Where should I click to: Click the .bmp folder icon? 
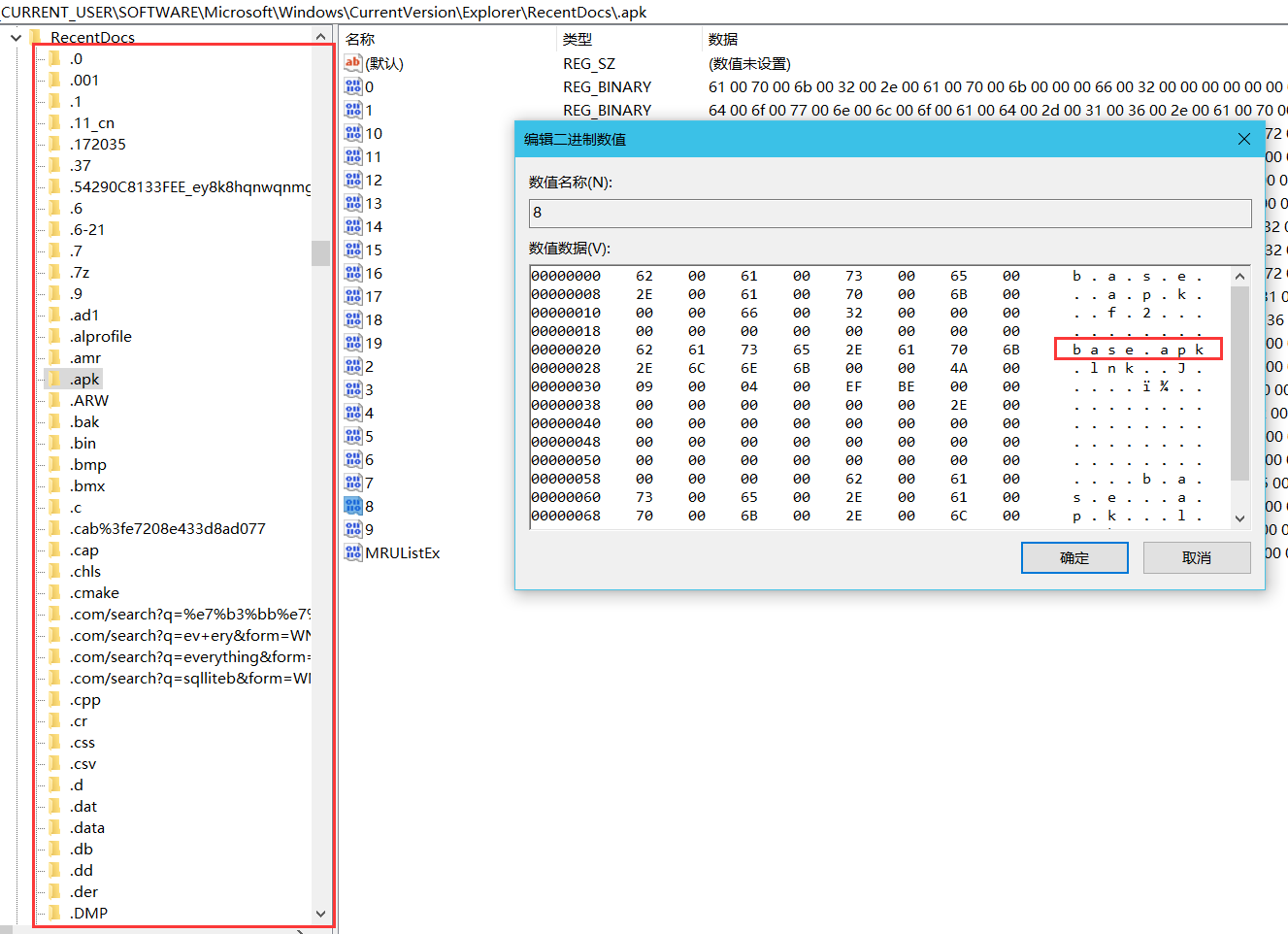tap(55, 465)
